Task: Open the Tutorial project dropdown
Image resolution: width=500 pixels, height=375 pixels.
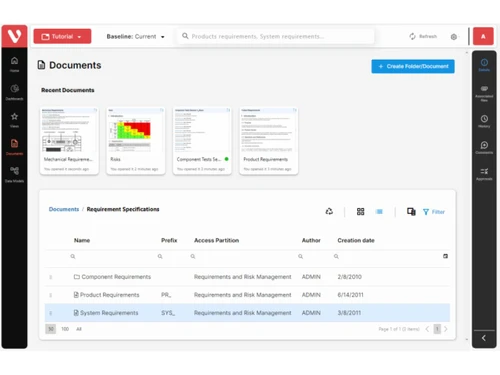Action: (x=62, y=36)
